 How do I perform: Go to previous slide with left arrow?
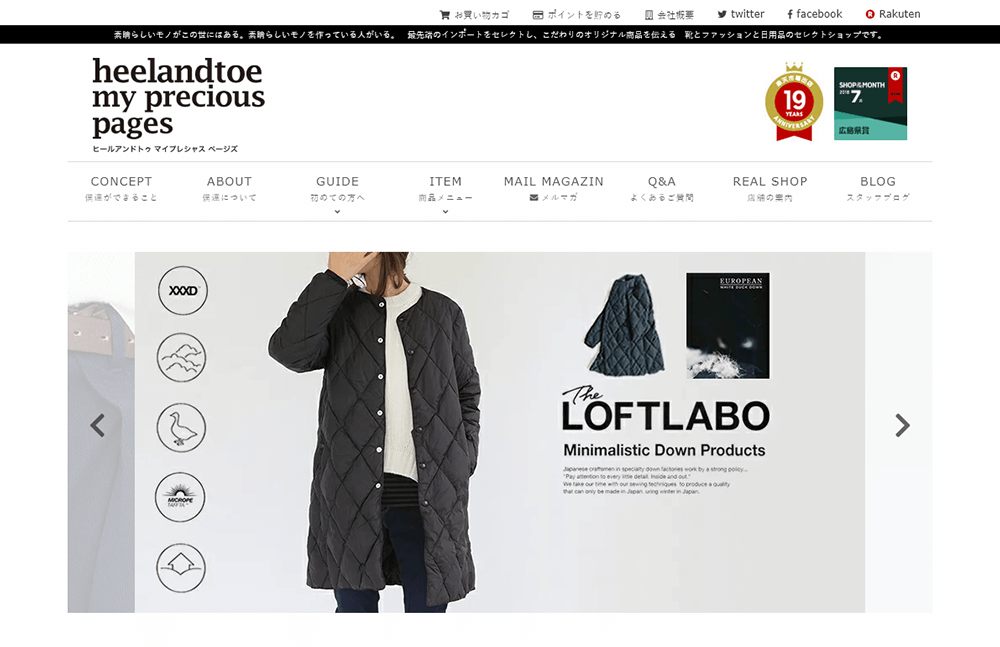tap(98, 425)
